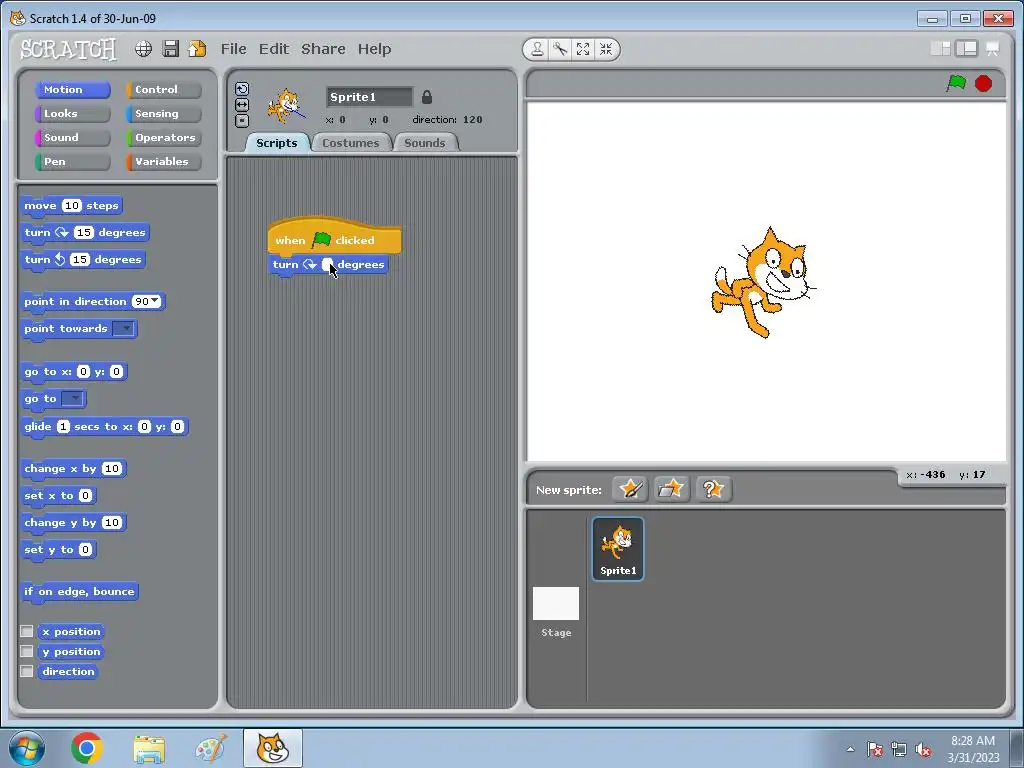Click the share project upload icon
Screen dimensions: 1024x768
click(x=197, y=49)
